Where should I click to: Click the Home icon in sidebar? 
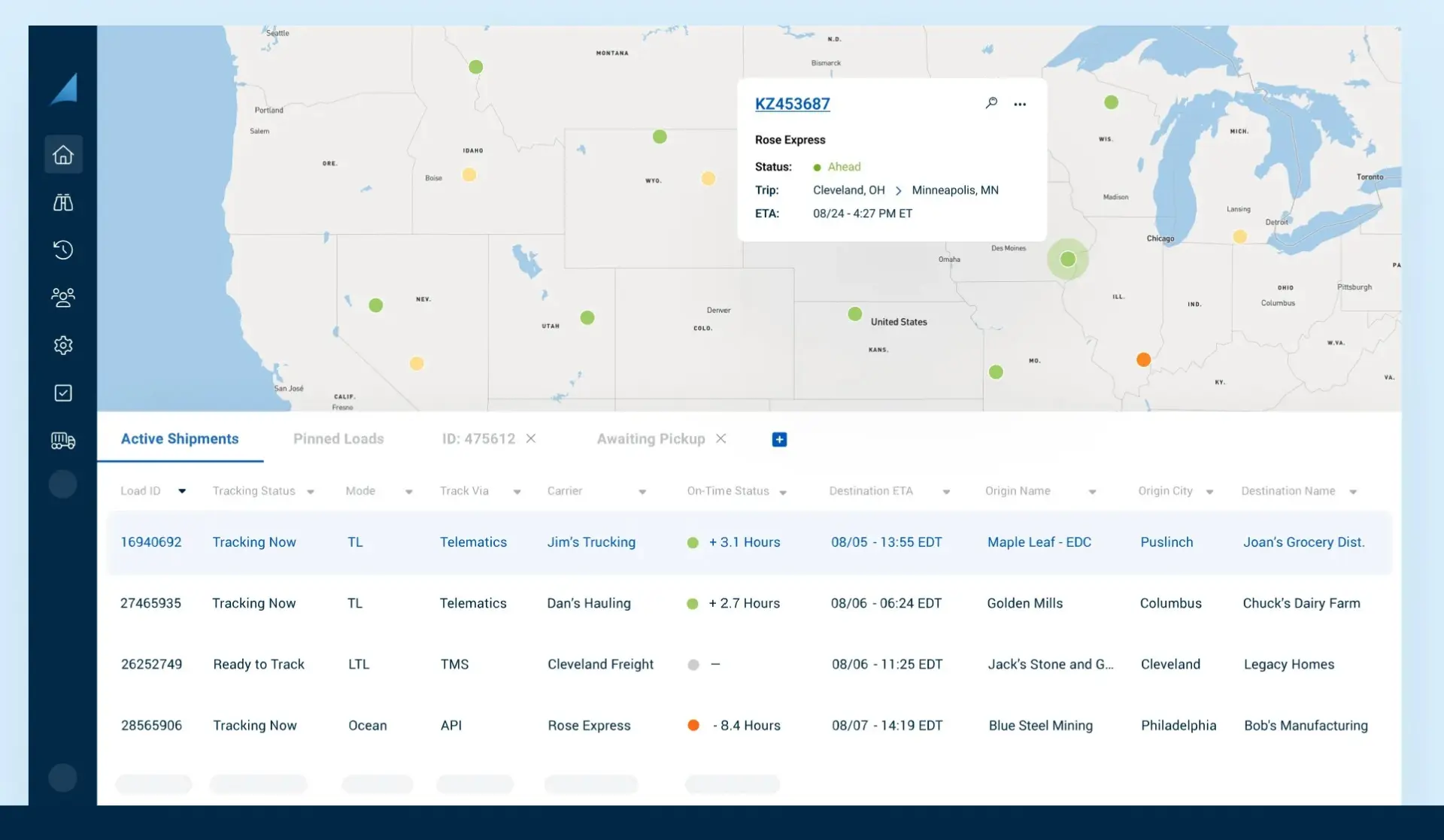63,154
